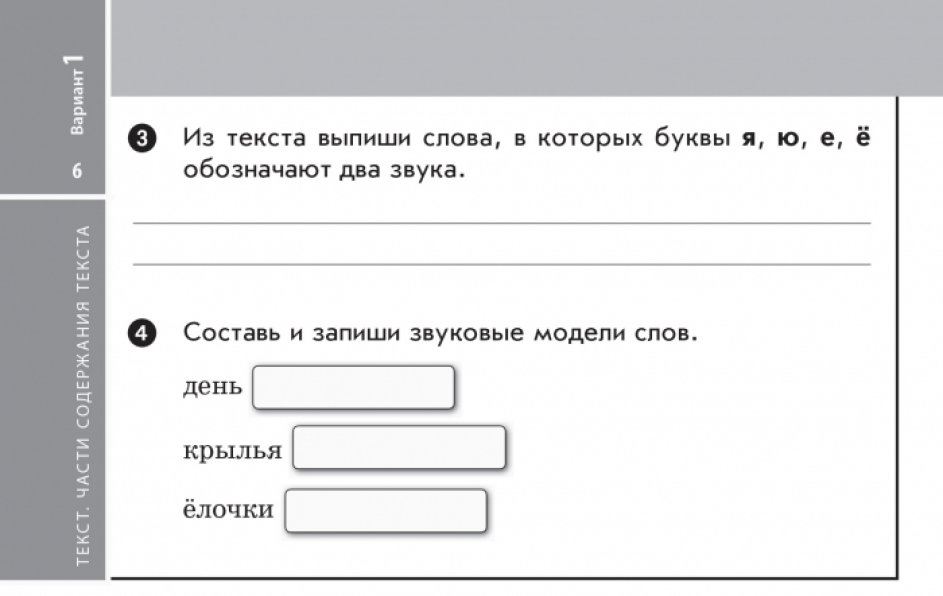
Task: Click the second blank writing line
Action: point(502,264)
